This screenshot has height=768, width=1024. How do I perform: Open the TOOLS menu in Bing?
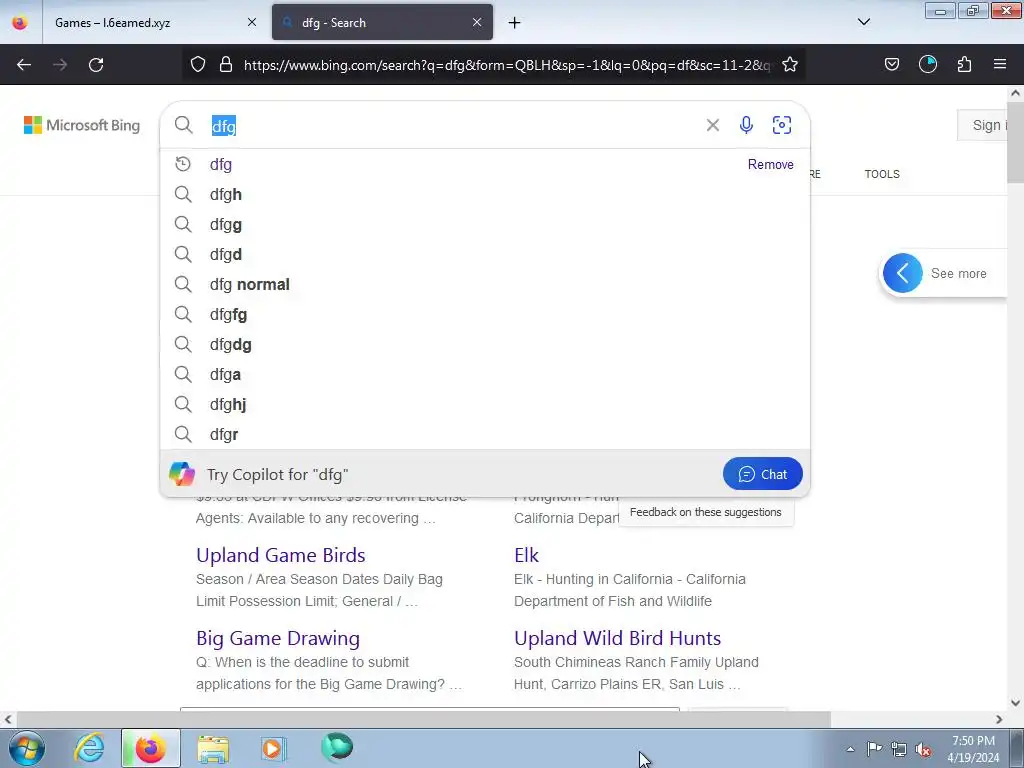(882, 174)
